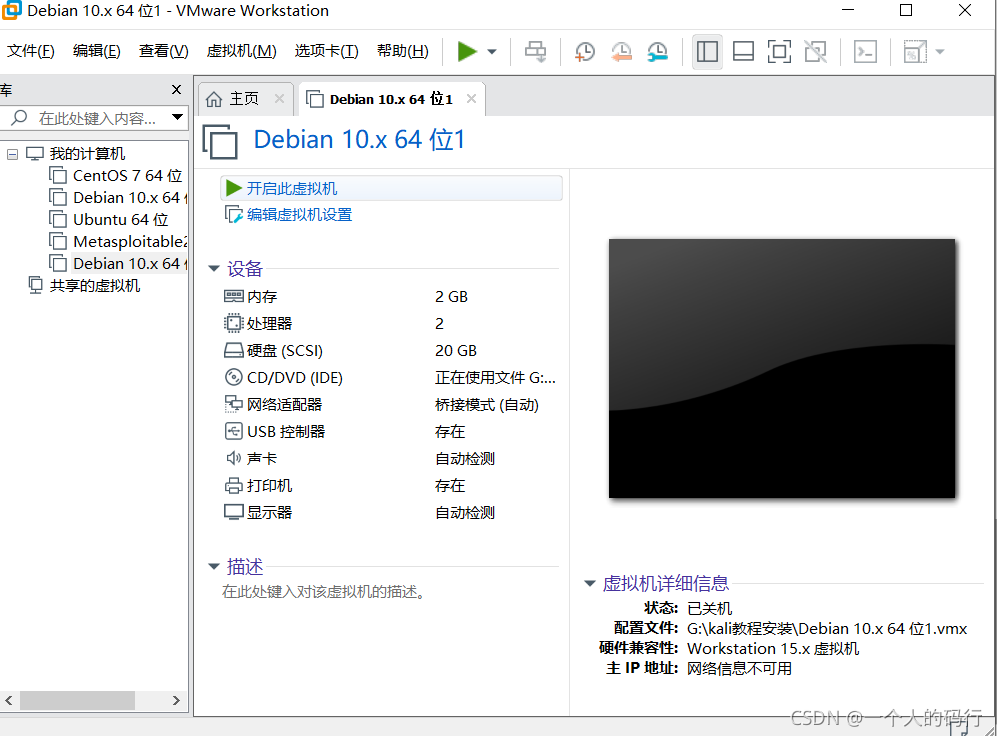Click the 硬盘 (SCSI) disk icon
This screenshot has height=736, width=997.
click(x=234, y=350)
